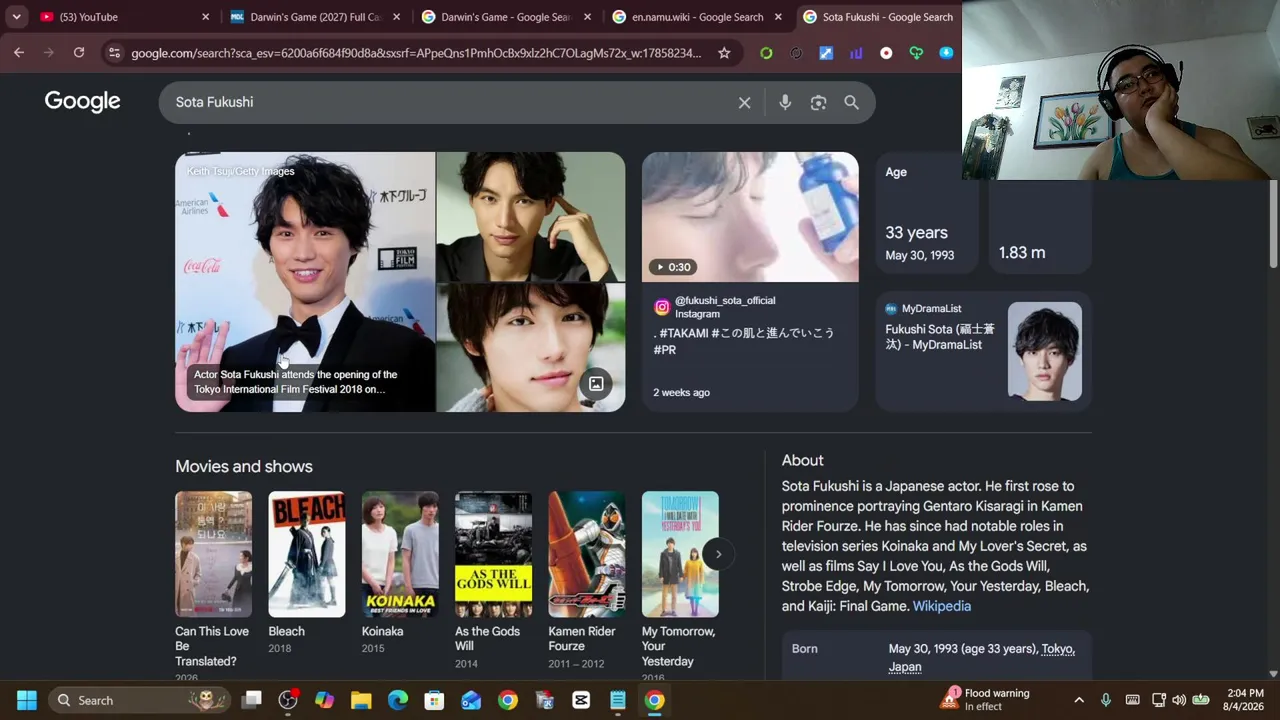Open My Tomorrow, Your Yesterday poster
Viewport: 1280px width, 720px height.
[x=680, y=554]
